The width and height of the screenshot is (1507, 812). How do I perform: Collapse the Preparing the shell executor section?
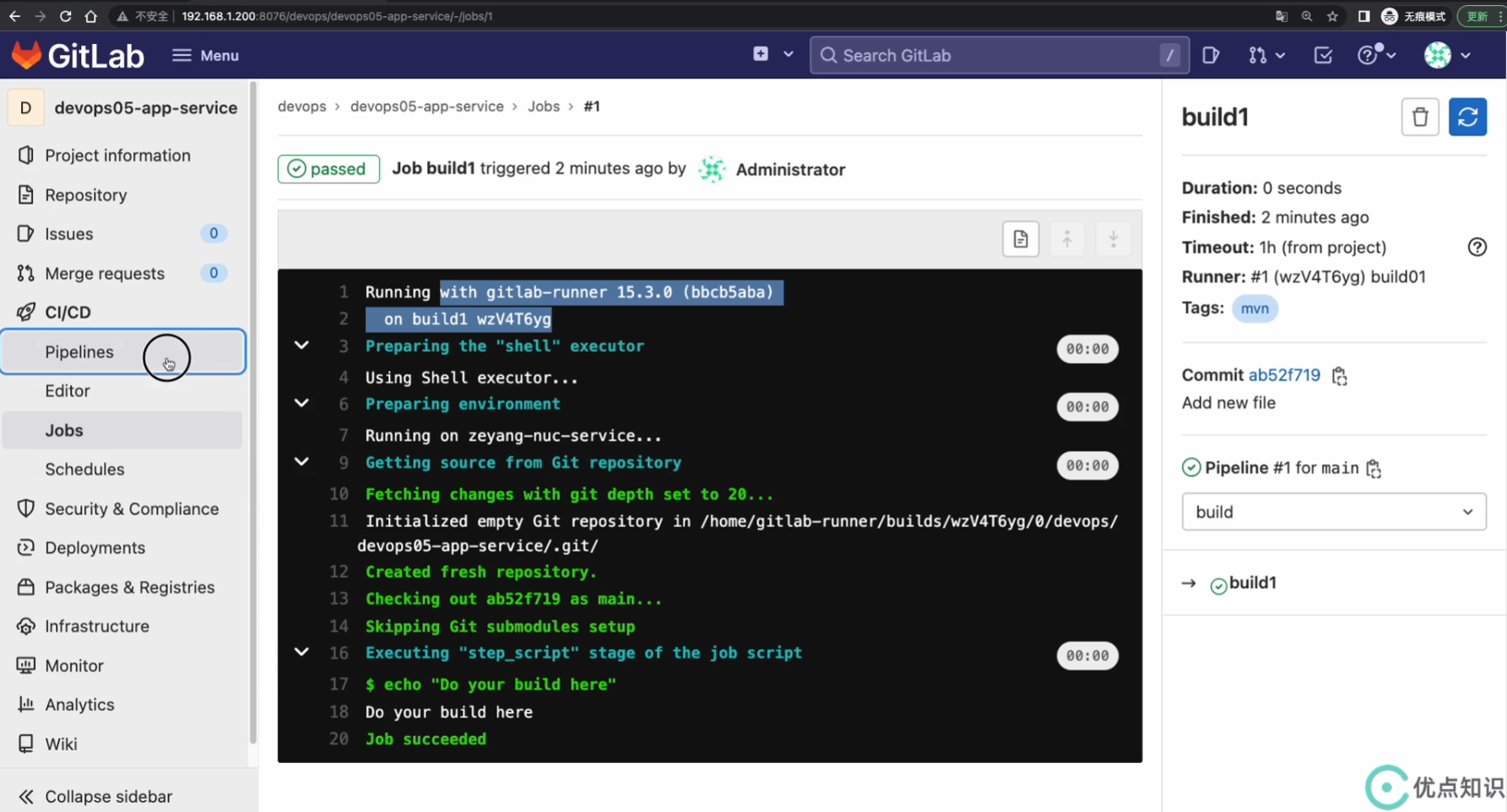click(301, 345)
